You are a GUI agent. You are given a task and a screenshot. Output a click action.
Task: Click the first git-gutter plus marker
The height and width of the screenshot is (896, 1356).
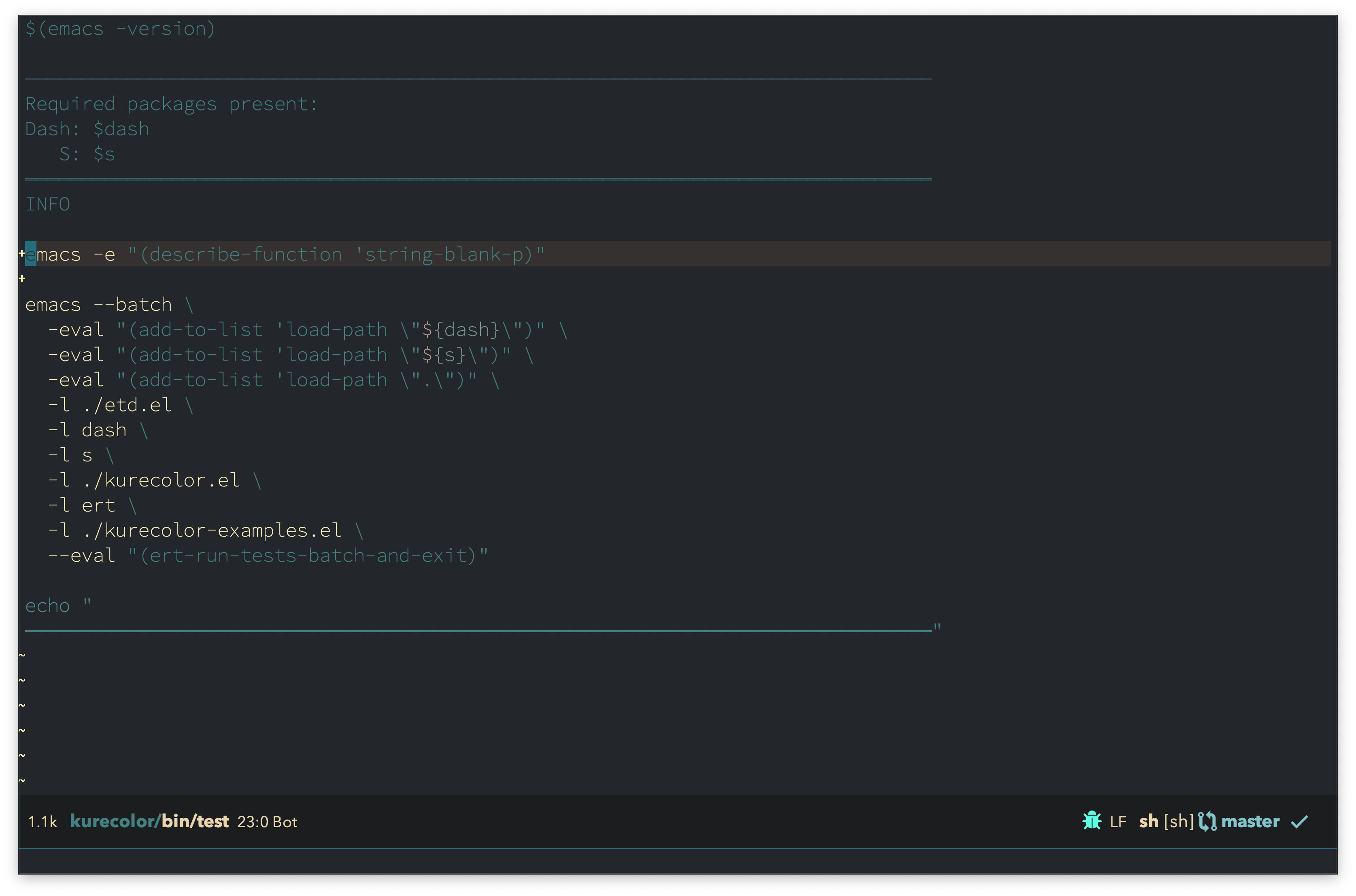[x=22, y=253]
